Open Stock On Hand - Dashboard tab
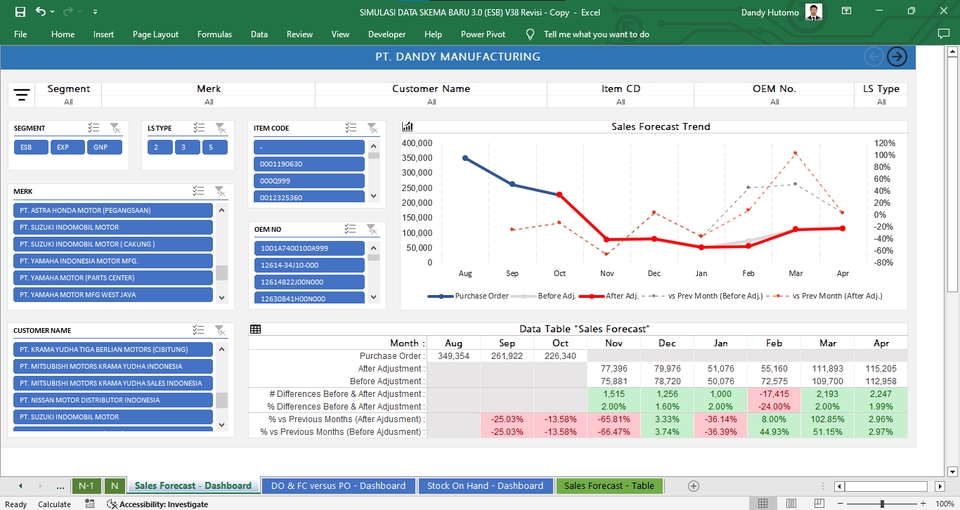This screenshot has width=960, height=510. click(x=485, y=486)
